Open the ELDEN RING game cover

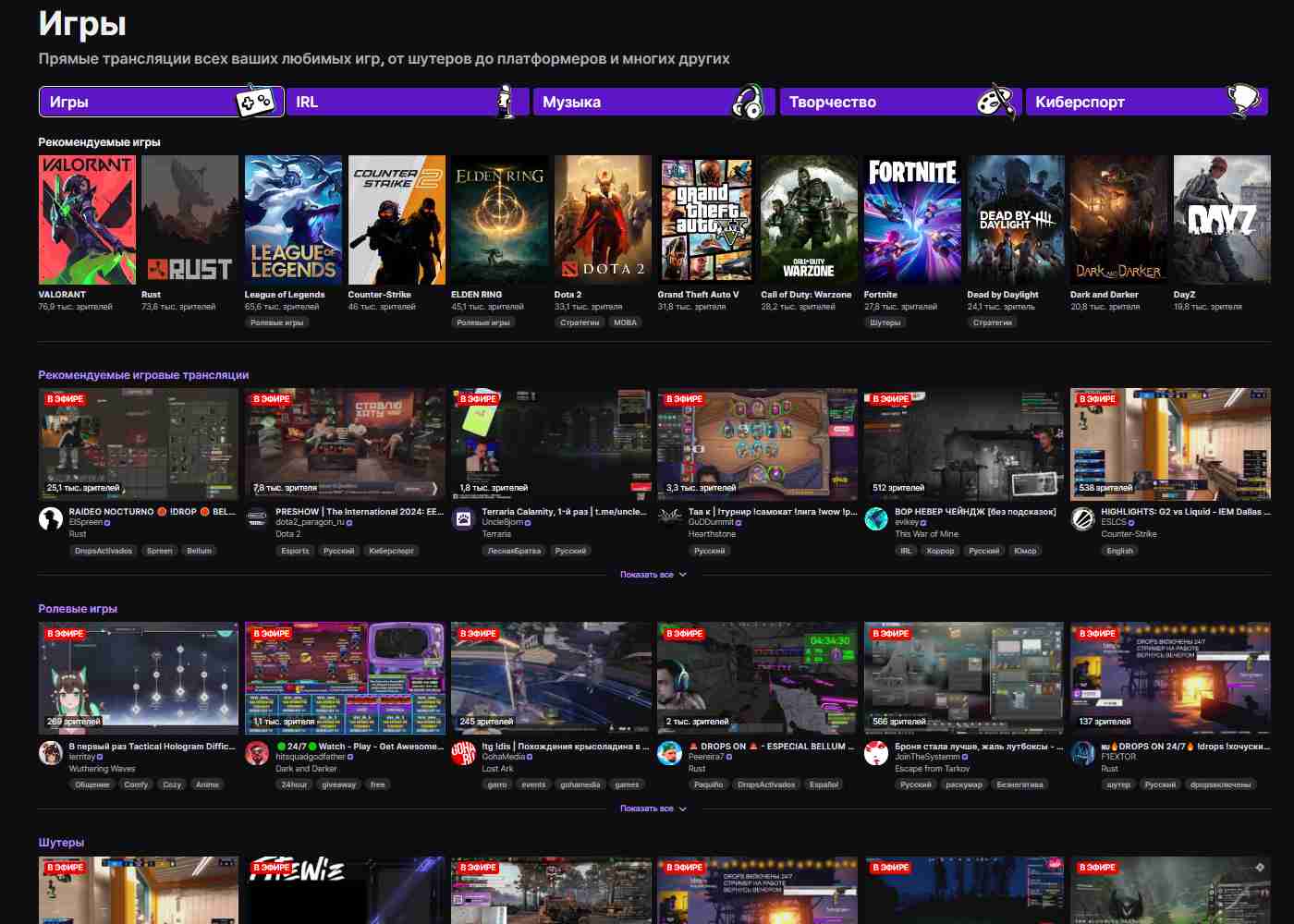pos(499,220)
